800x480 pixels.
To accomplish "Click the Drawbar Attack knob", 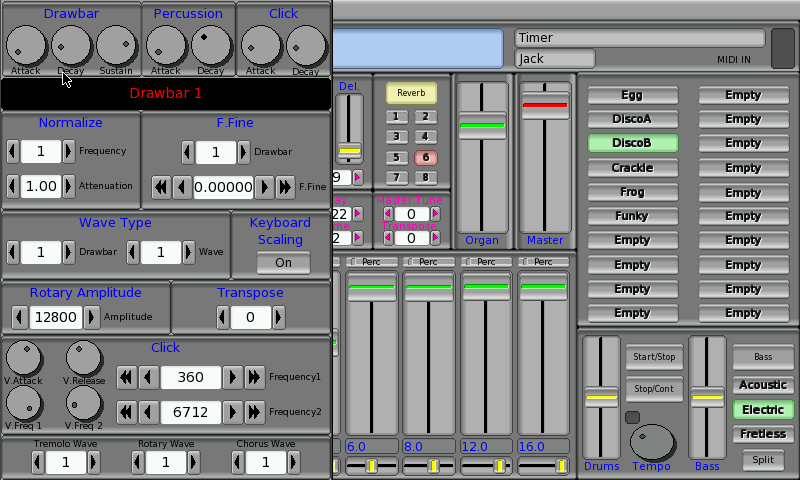I will pyautogui.click(x=26, y=46).
